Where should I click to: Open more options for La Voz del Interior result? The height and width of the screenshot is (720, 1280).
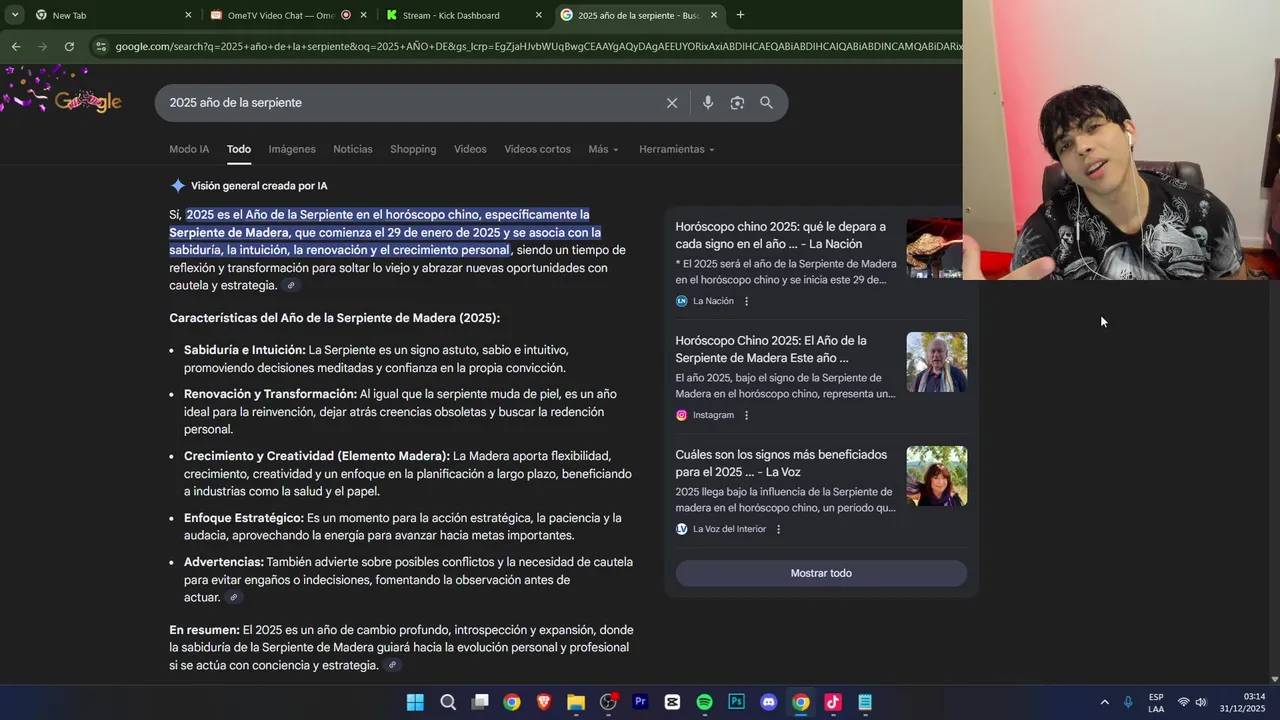pos(778,529)
